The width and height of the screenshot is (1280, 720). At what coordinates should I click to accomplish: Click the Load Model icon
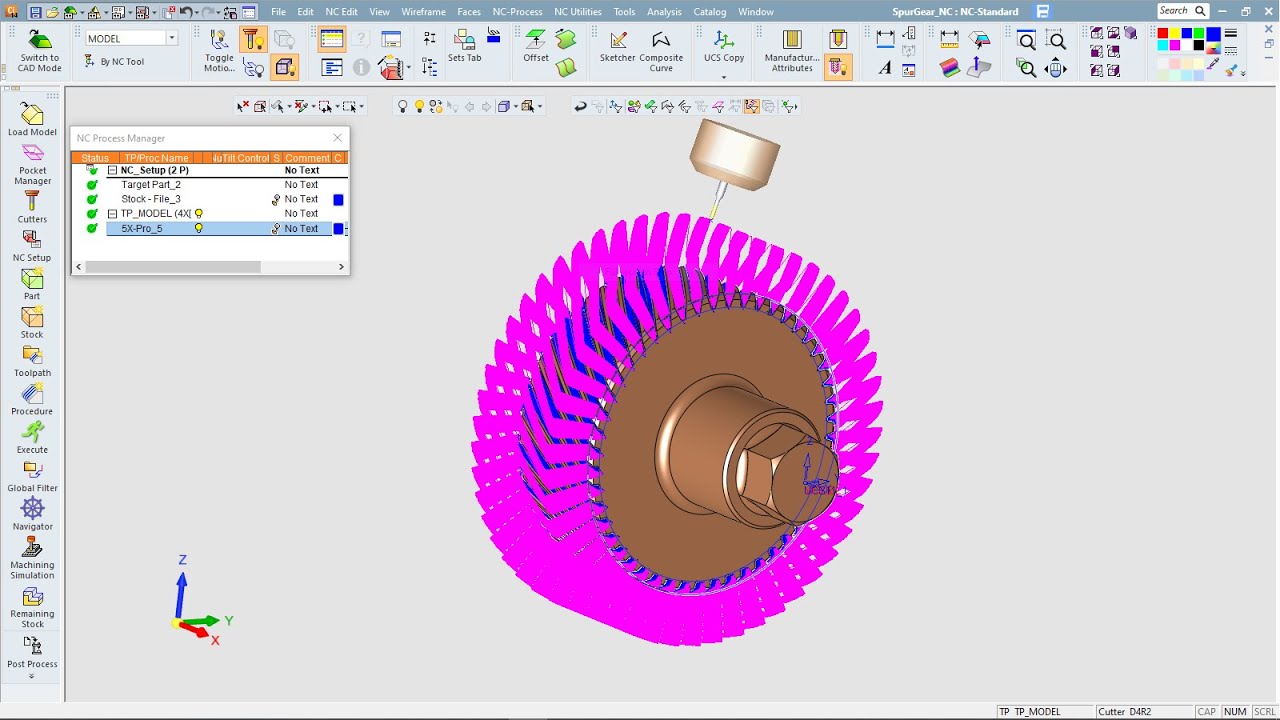(32, 114)
